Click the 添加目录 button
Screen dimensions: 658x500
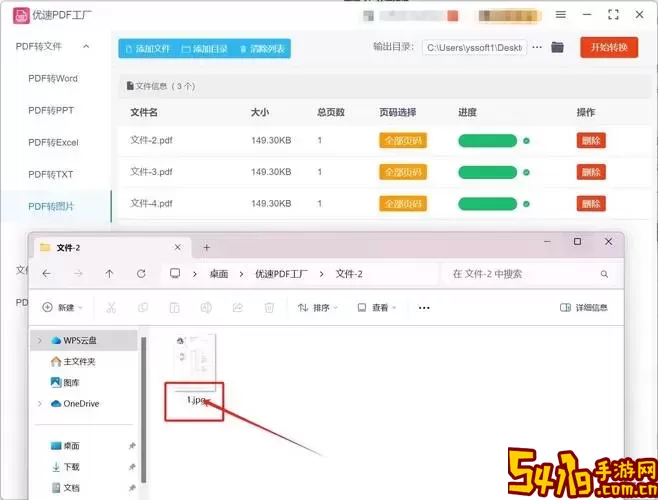(x=205, y=49)
